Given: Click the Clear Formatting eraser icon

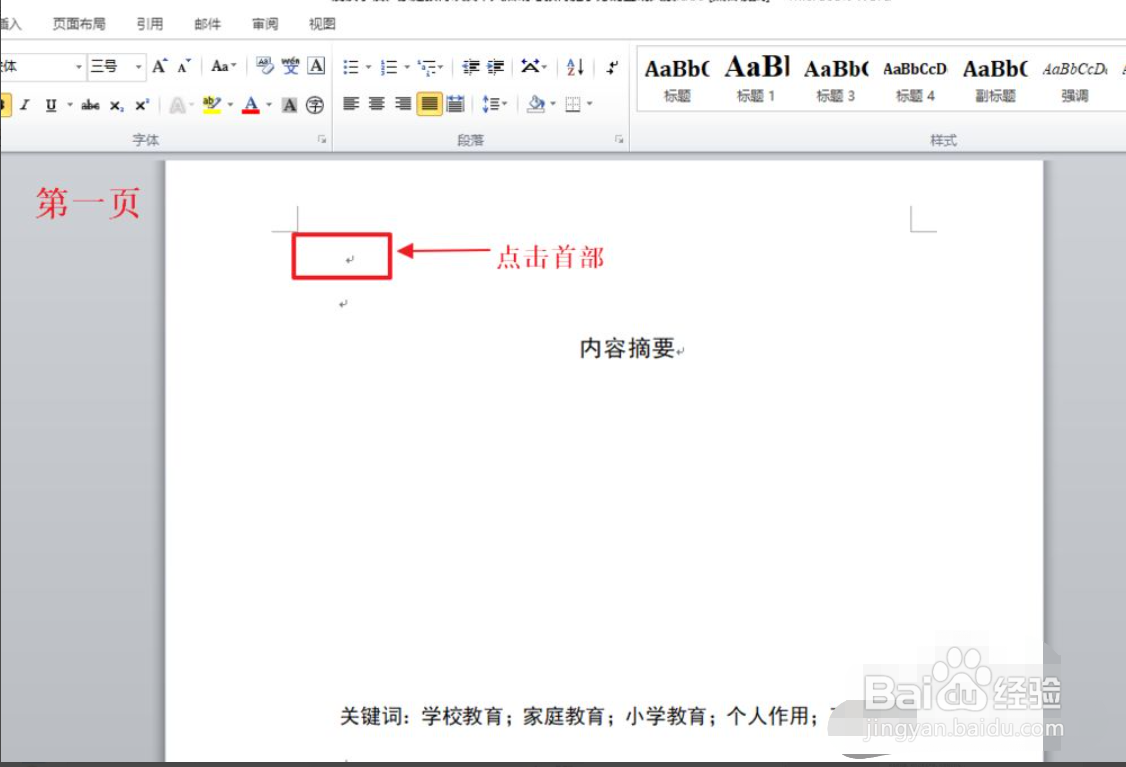Looking at the screenshot, I should 265,66.
